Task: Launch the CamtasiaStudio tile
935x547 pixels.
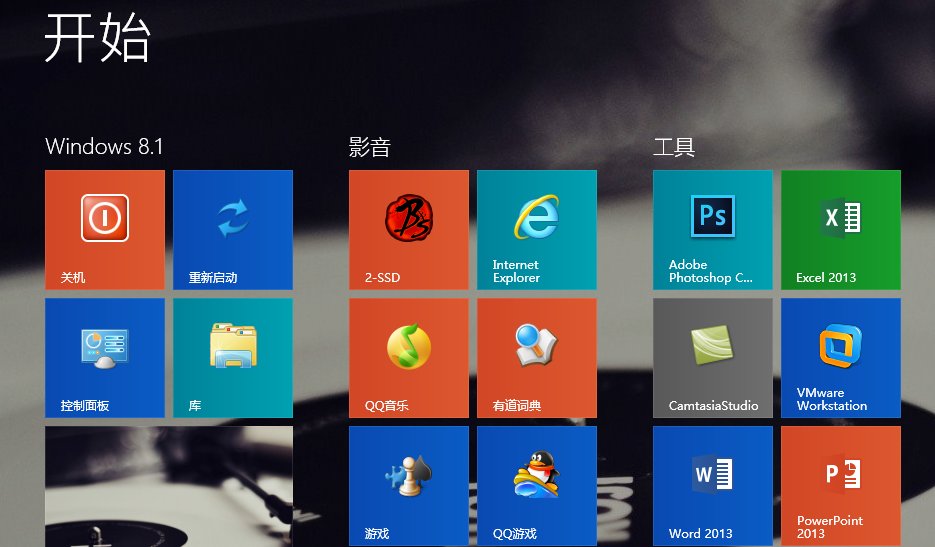Action: click(x=713, y=358)
